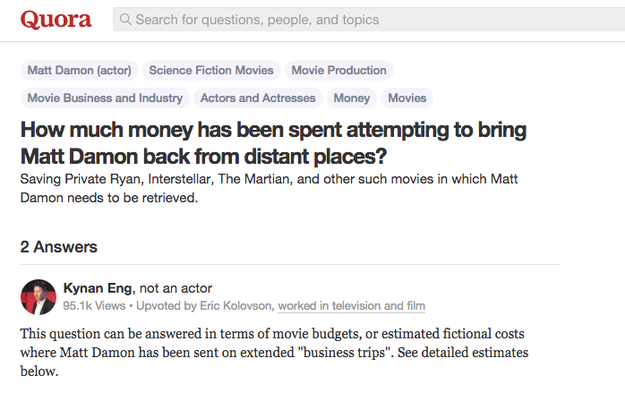The height and width of the screenshot is (401, 625).
Task: Select the Money topic tag
Action: 351,98
